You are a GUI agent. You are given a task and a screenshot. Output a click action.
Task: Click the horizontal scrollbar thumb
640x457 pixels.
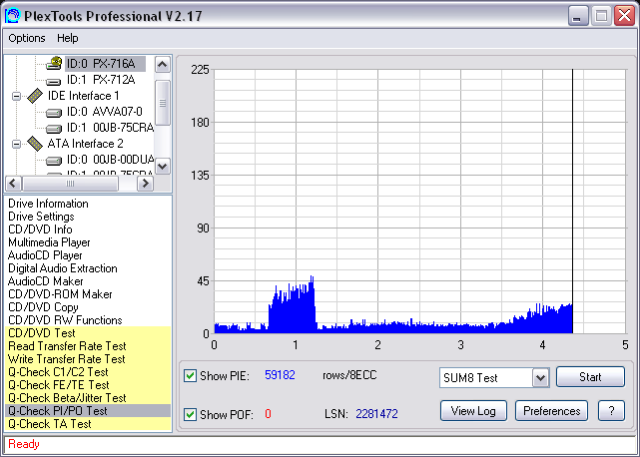click(x=70, y=184)
